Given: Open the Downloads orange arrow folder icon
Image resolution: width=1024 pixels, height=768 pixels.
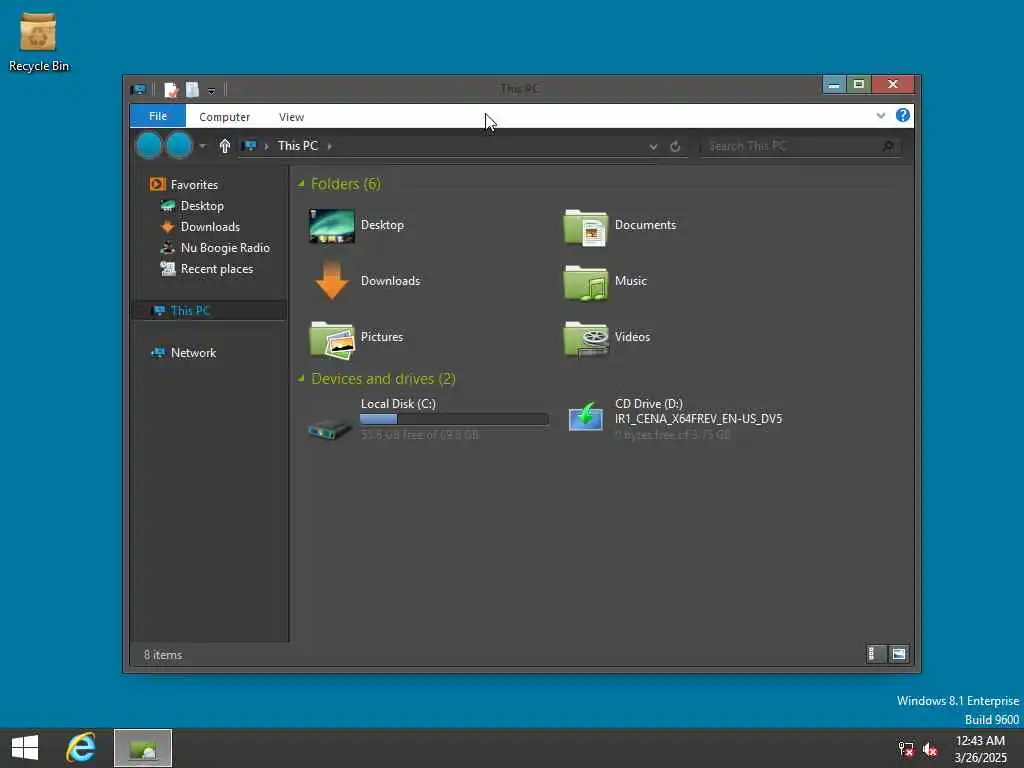Looking at the screenshot, I should tap(332, 281).
